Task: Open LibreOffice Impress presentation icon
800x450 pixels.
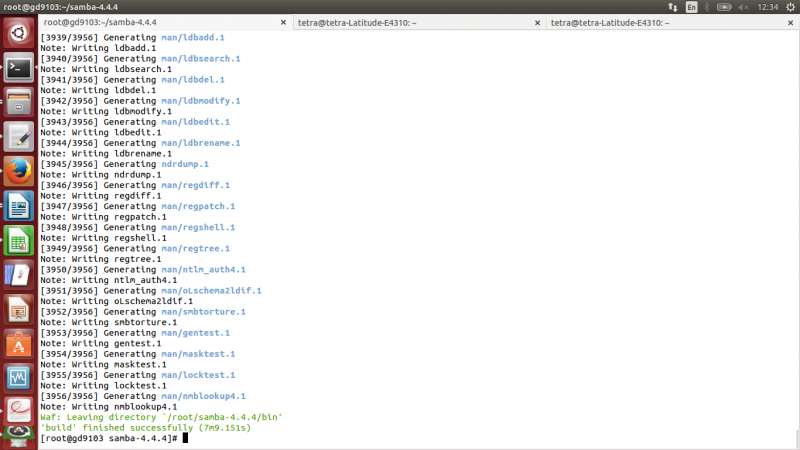Action: (18, 310)
